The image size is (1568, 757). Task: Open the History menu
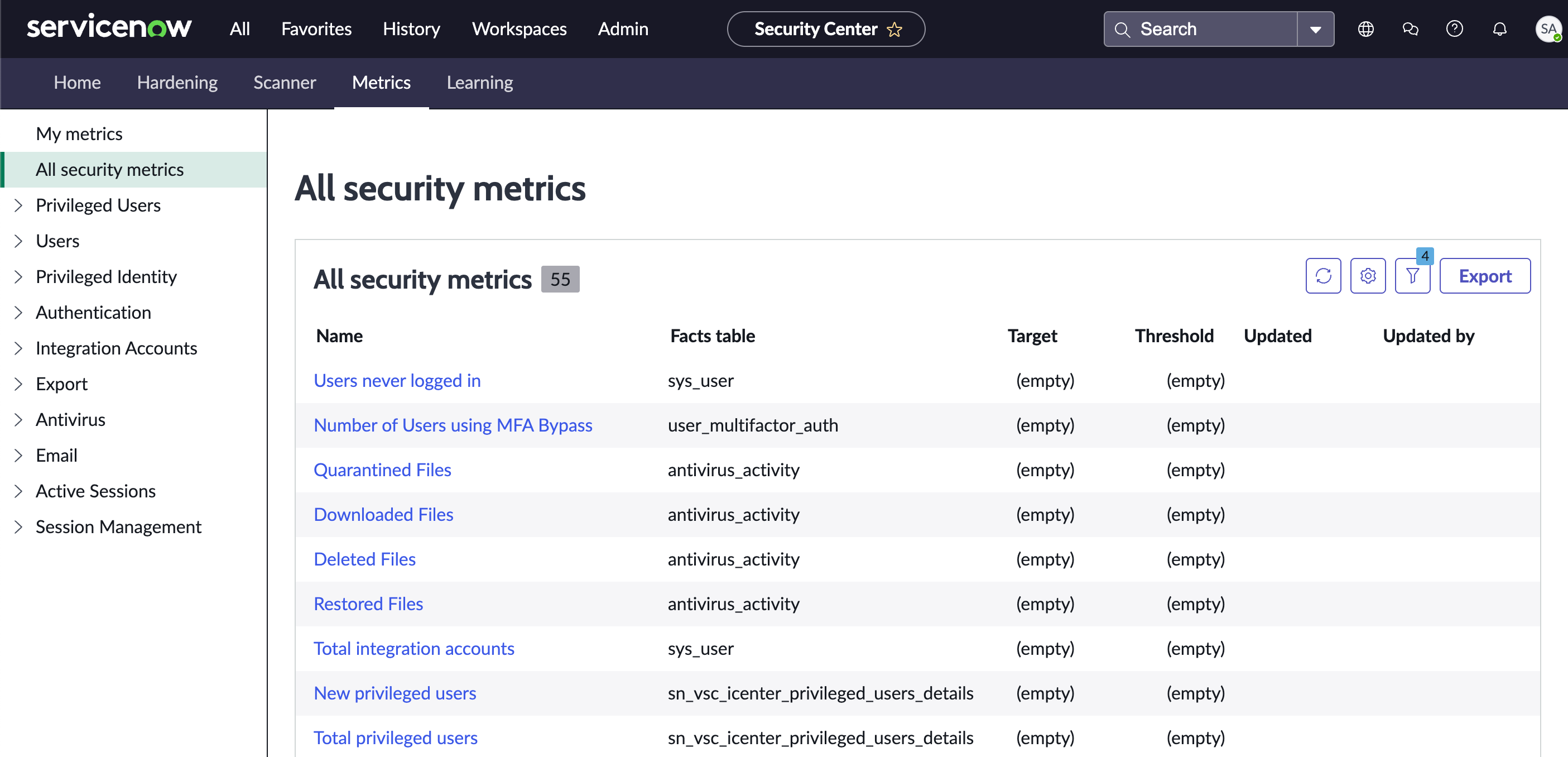[411, 28]
